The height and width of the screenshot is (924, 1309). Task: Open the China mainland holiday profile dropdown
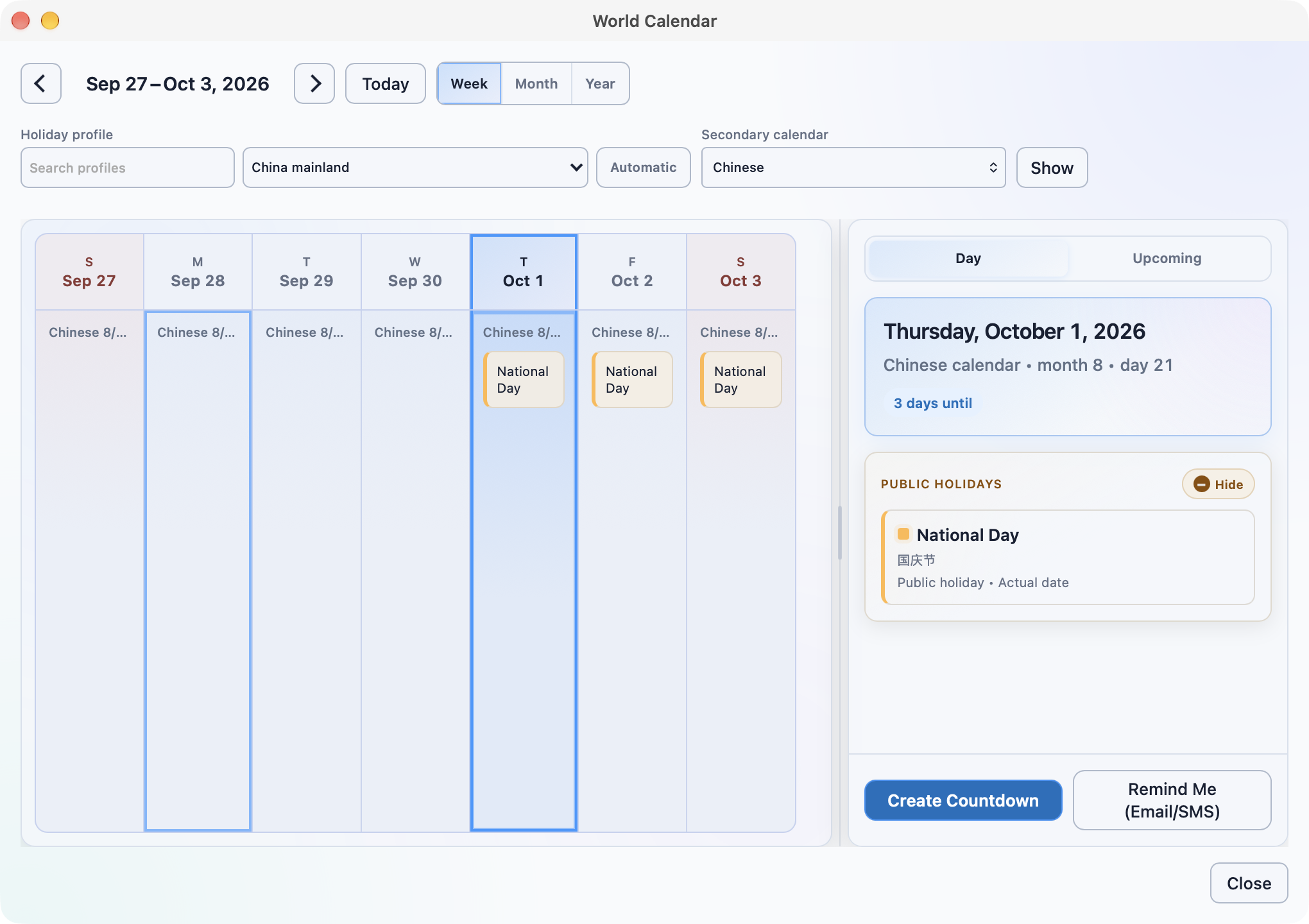(415, 167)
